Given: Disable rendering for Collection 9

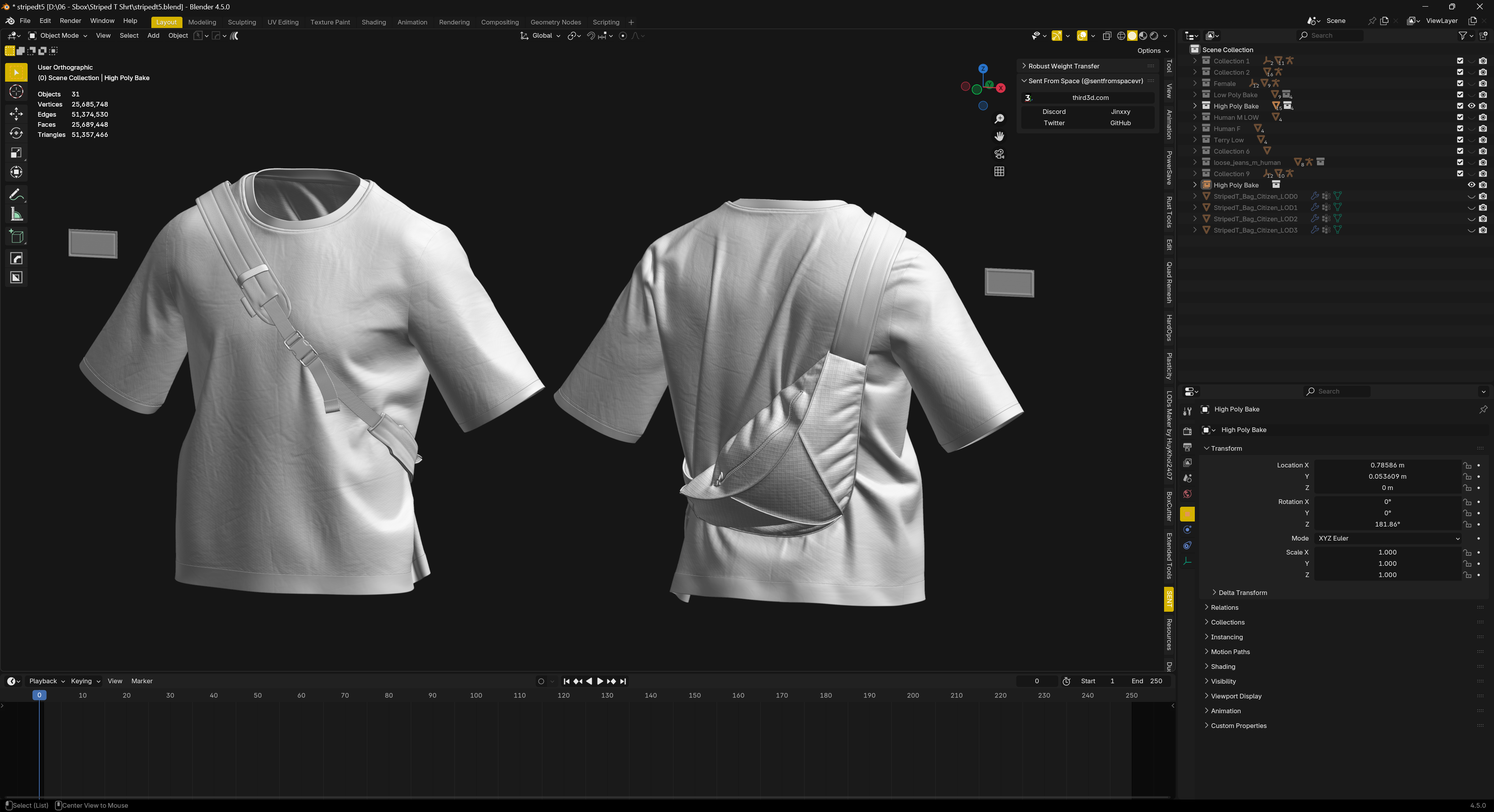Looking at the screenshot, I should point(1483,174).
